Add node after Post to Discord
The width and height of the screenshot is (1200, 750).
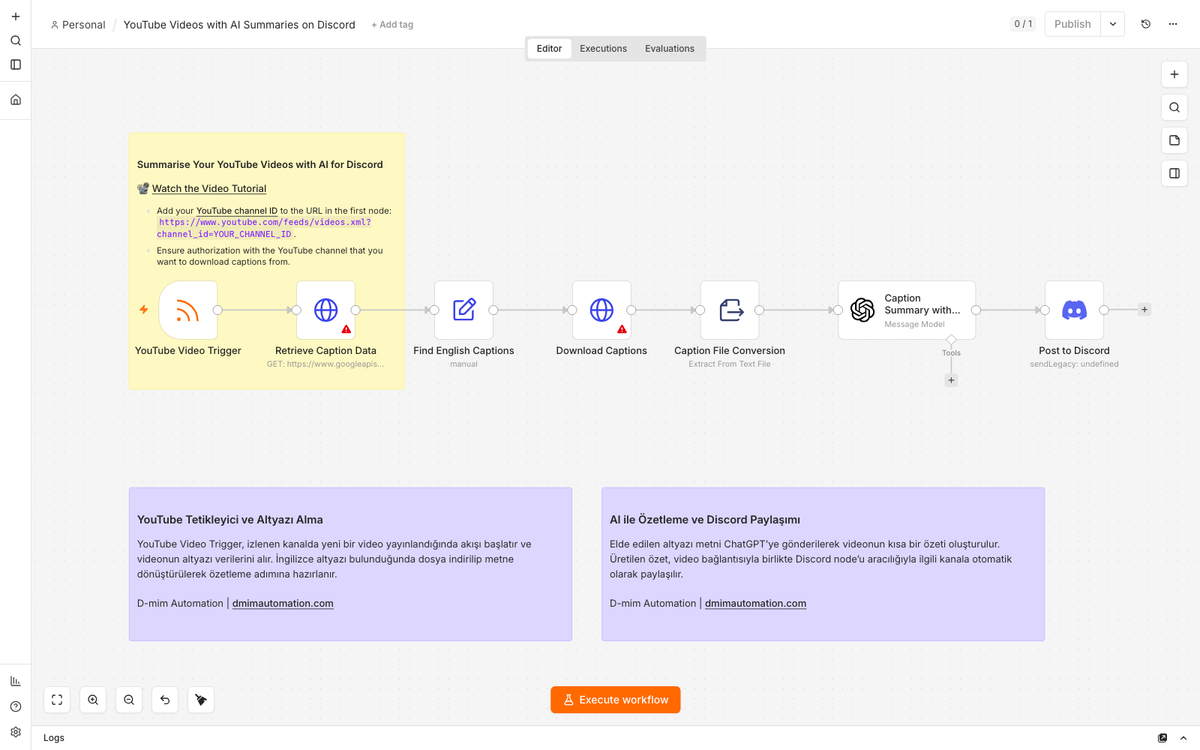click(1144, 310)
